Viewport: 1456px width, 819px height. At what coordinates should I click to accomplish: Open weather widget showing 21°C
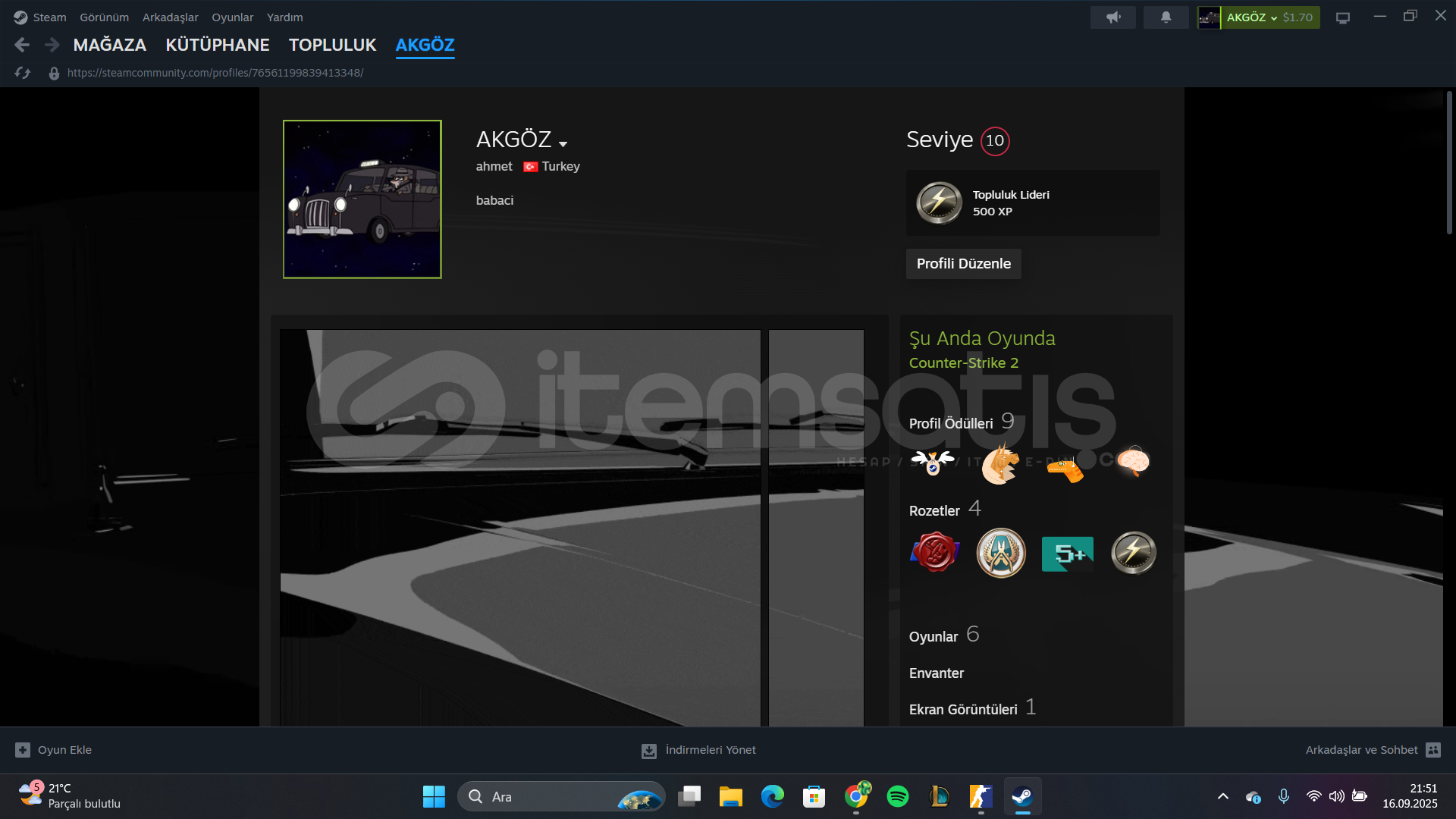click(x=70, y=796)
